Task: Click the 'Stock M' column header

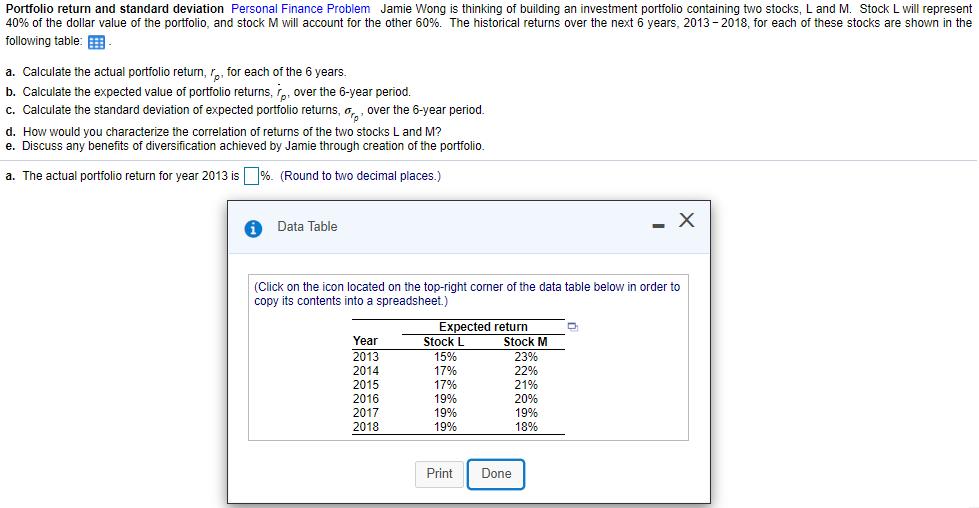Action: 525,341
